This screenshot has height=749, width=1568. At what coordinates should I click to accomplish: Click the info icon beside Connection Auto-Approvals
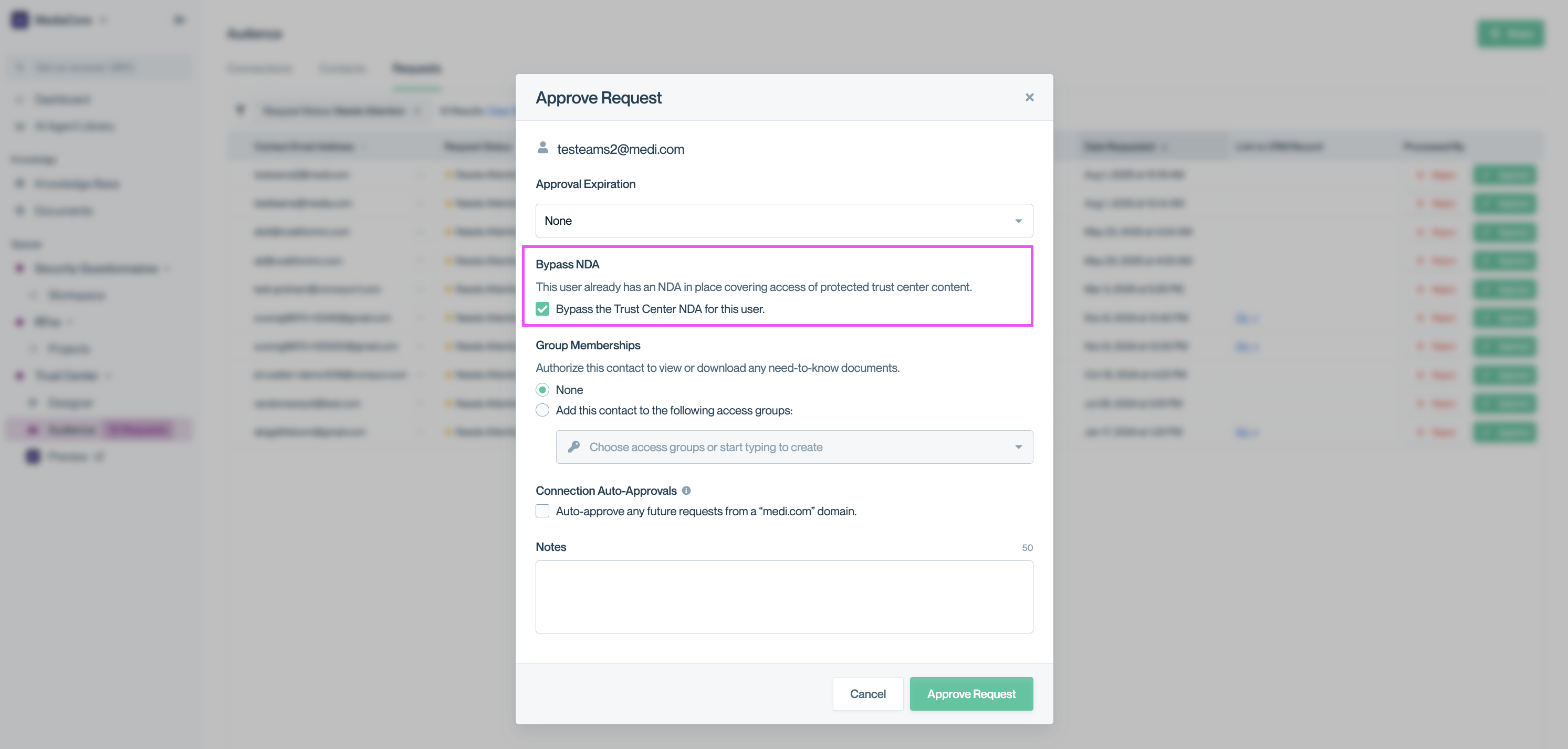686,490
